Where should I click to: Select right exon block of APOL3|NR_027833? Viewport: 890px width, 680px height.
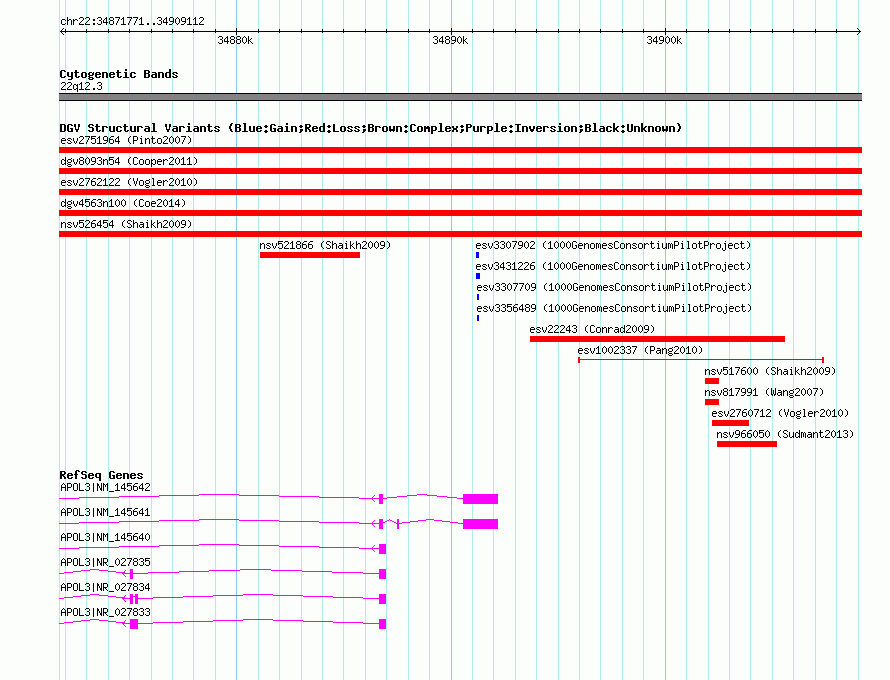coord(383,624)
